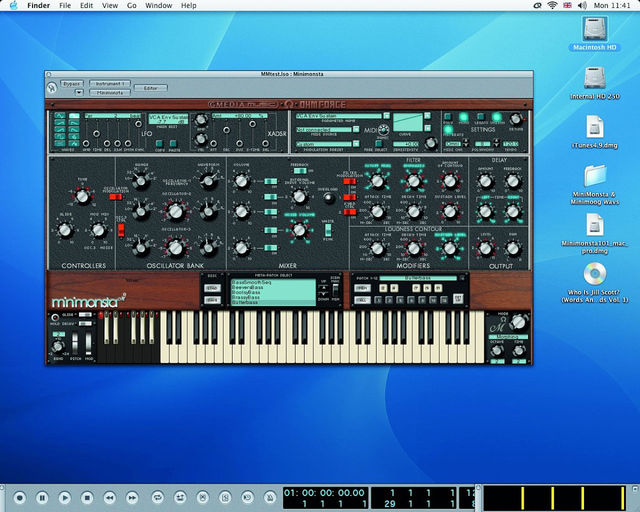Stop playback using the transport Stop button
Screen dimensions: 640x512
pyautogui.click(x=87, y=498)
